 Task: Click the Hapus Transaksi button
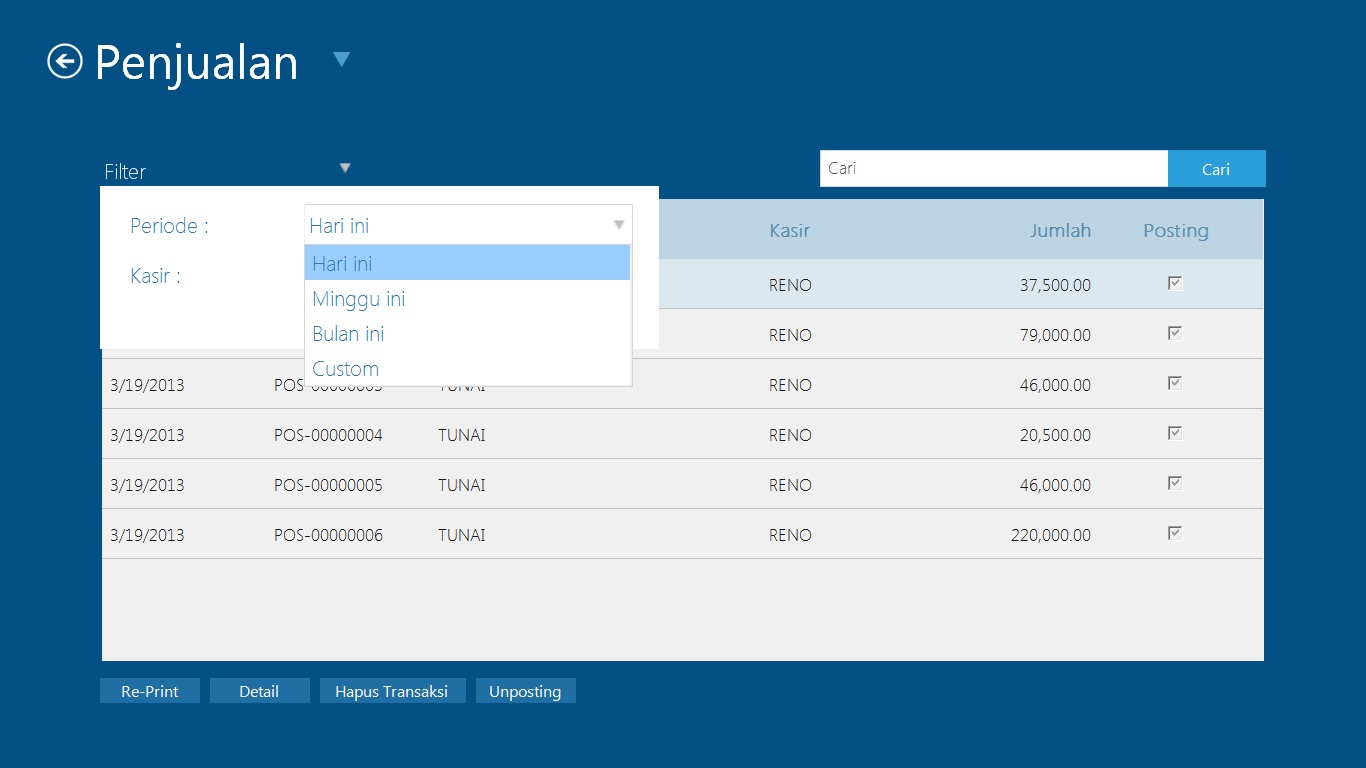tap(392, 691)
